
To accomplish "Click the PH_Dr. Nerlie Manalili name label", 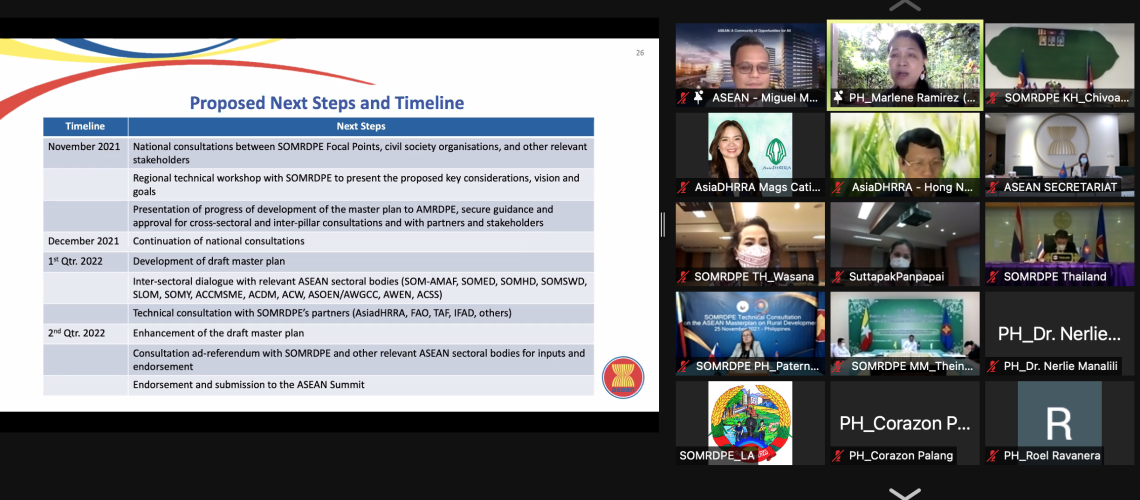I will click(x=1060, y=367).
